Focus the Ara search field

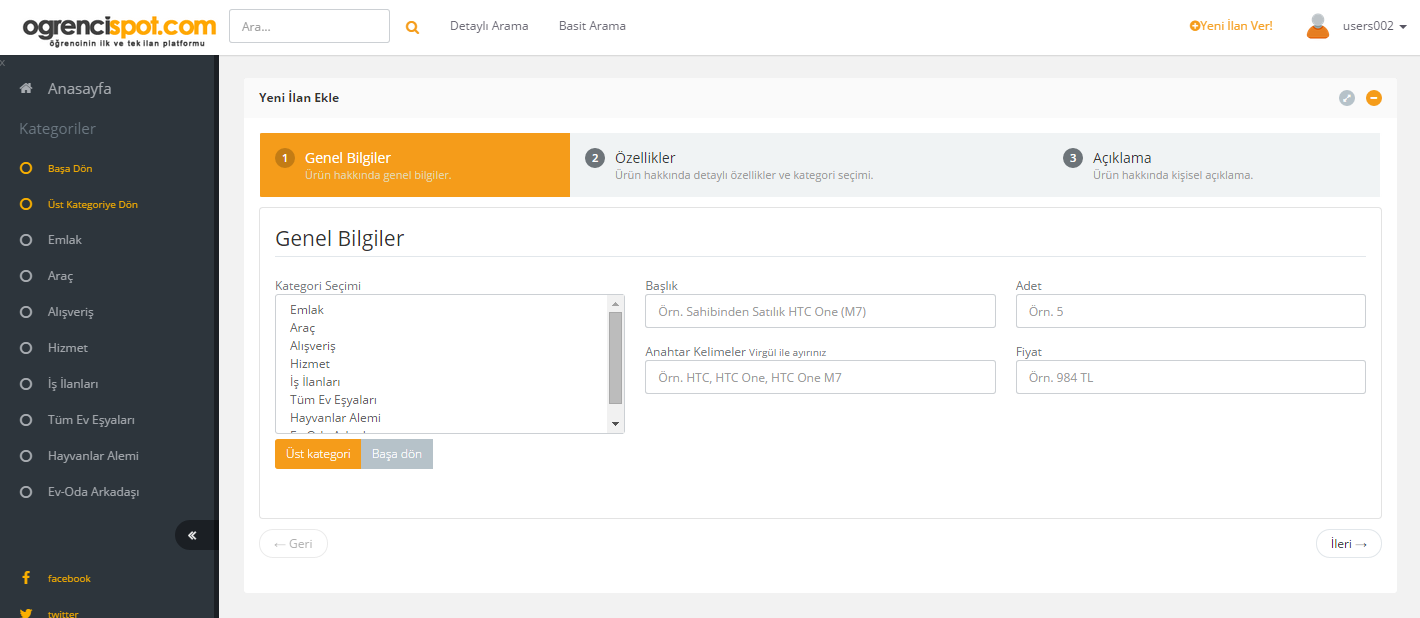coord(309,26)
